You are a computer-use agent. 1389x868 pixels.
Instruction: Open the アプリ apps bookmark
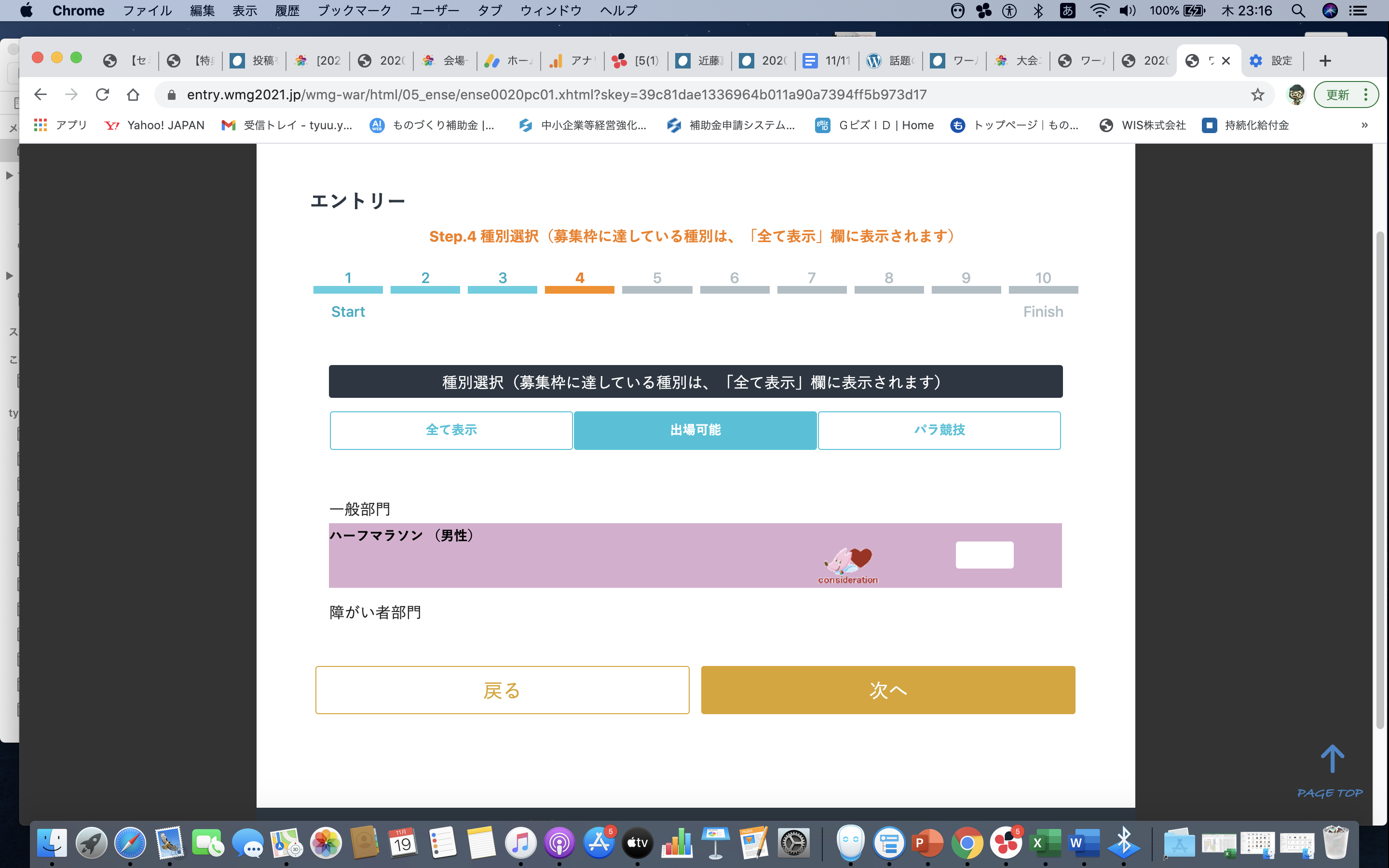[x=60, y=125]
